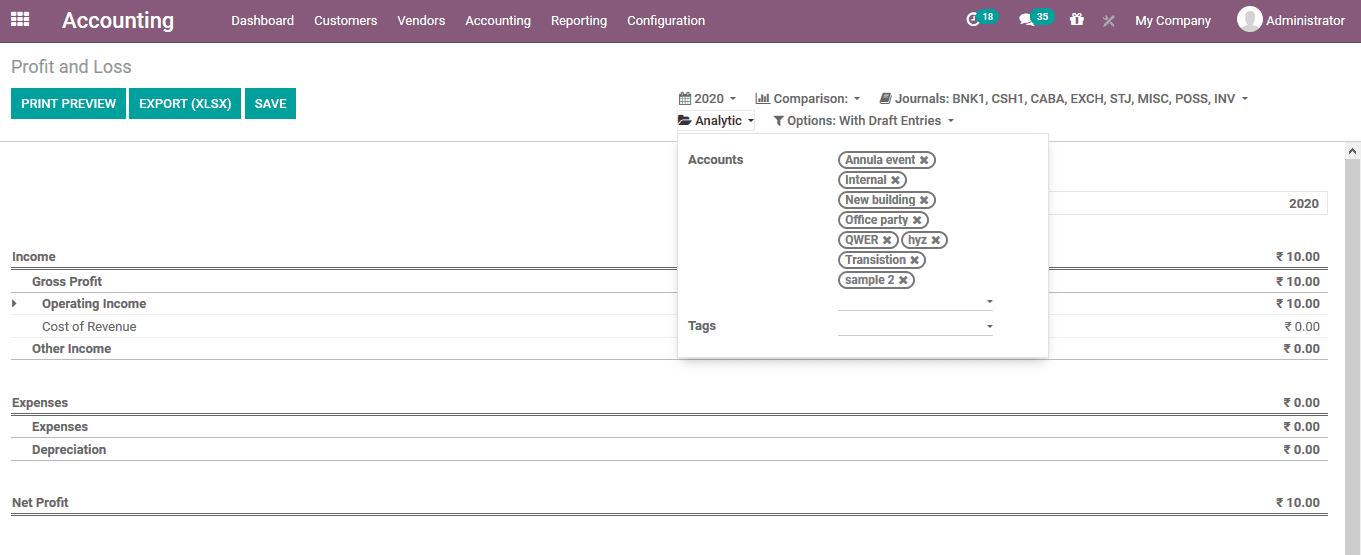Click the debug tools icon in the top bar
Image resolution: width=1361 pixels, height=555 pixels.
1108,20
